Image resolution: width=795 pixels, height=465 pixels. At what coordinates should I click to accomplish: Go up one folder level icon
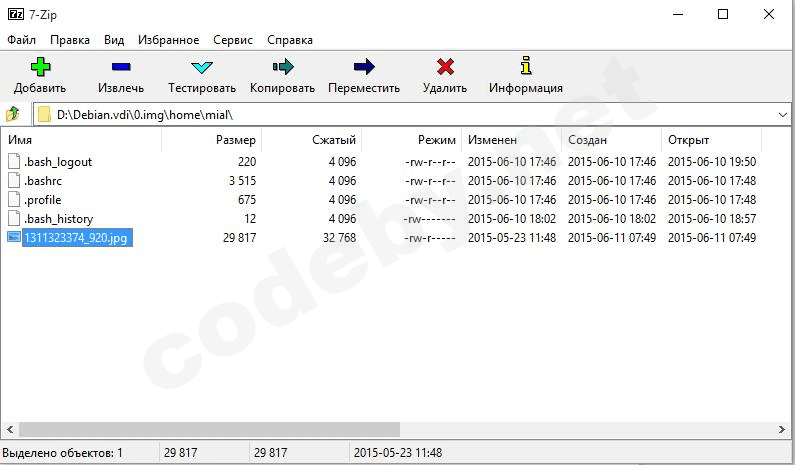pyautogui.click(x=13, y=114)
